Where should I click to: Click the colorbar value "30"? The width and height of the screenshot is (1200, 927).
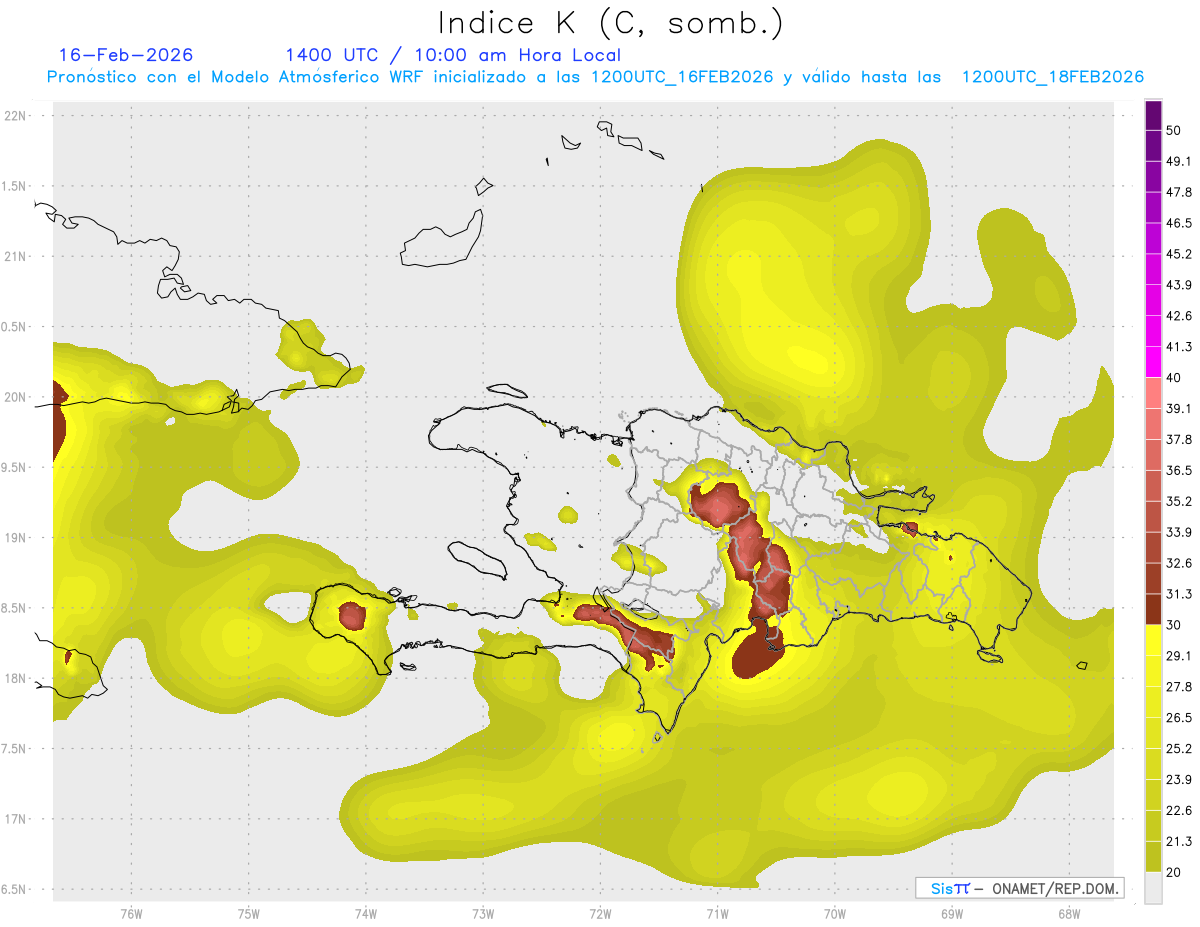1174,625
